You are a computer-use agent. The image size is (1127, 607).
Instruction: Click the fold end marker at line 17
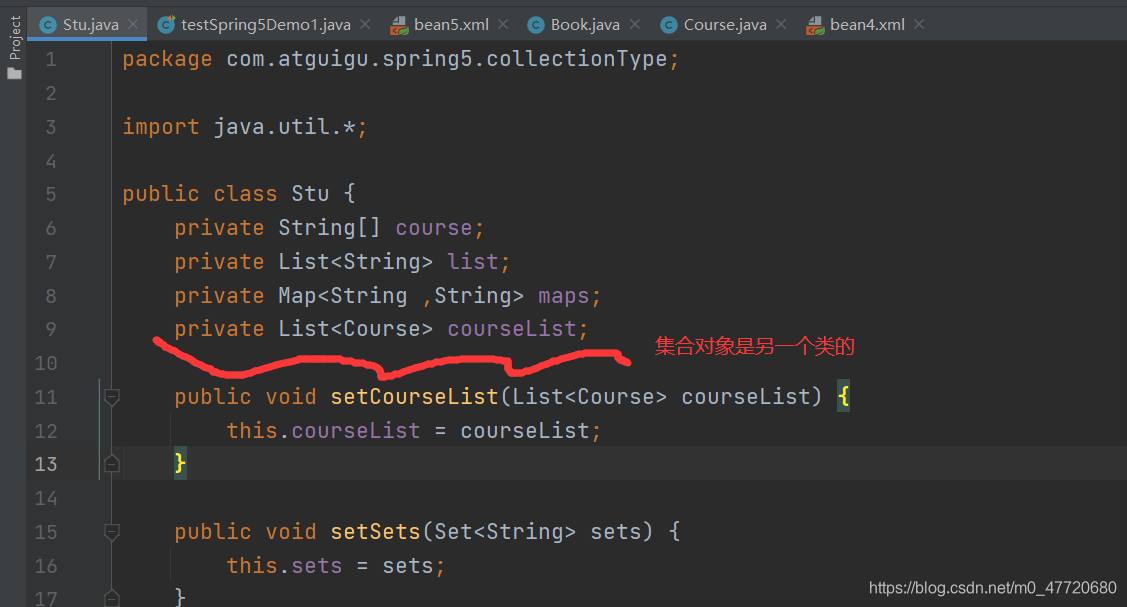tap(111, 598)
